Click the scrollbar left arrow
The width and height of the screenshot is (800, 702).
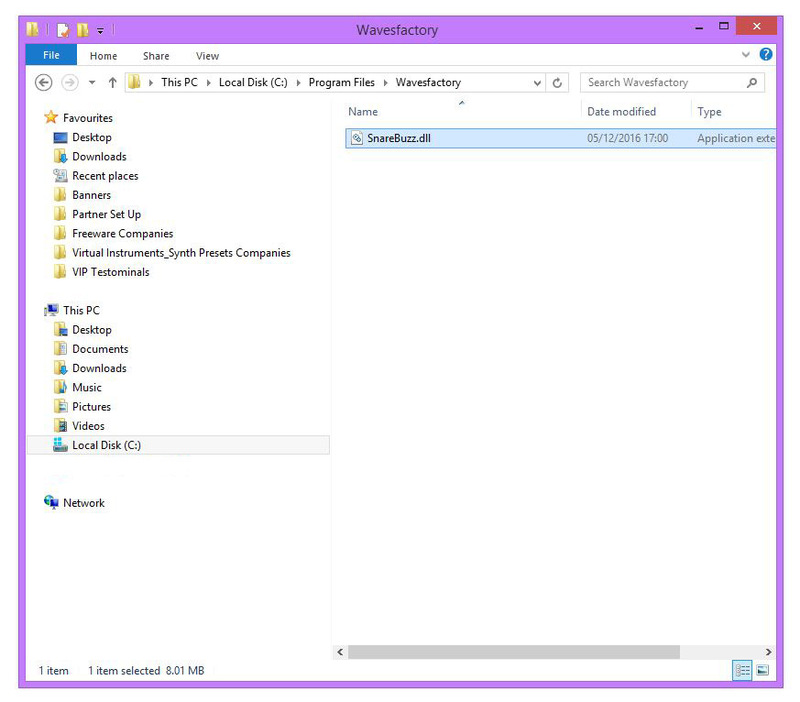click(x=340, y=652)
